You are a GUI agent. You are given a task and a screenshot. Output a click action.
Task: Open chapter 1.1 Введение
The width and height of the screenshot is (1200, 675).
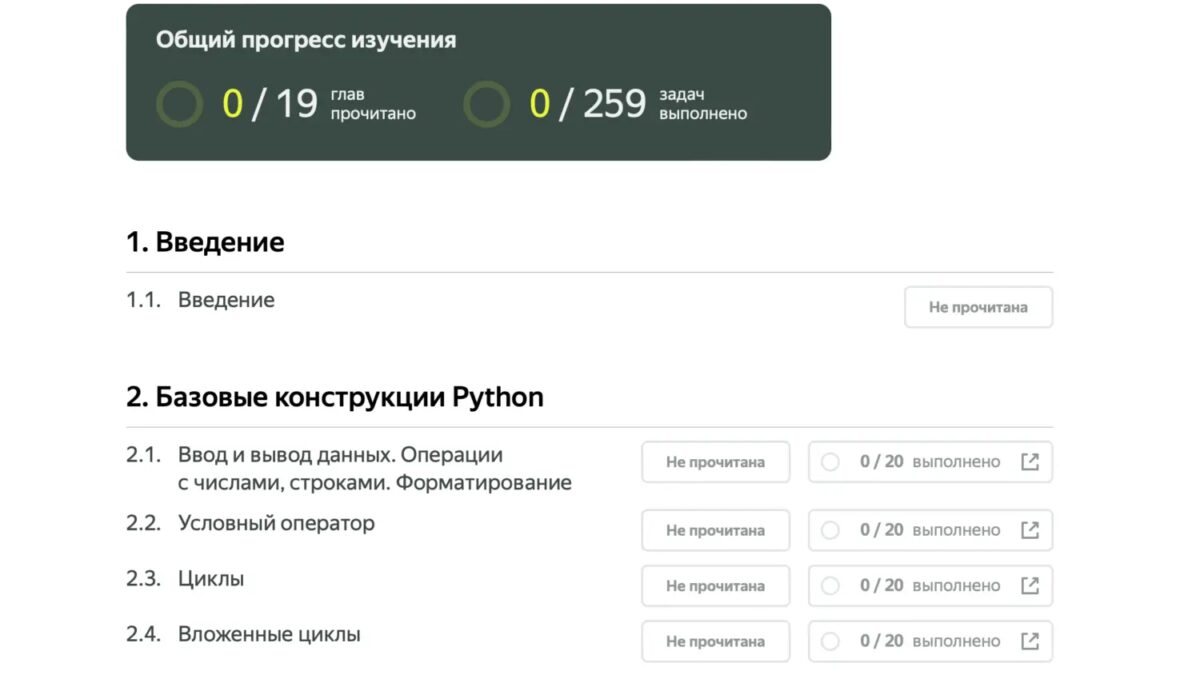tap(225, 299)
